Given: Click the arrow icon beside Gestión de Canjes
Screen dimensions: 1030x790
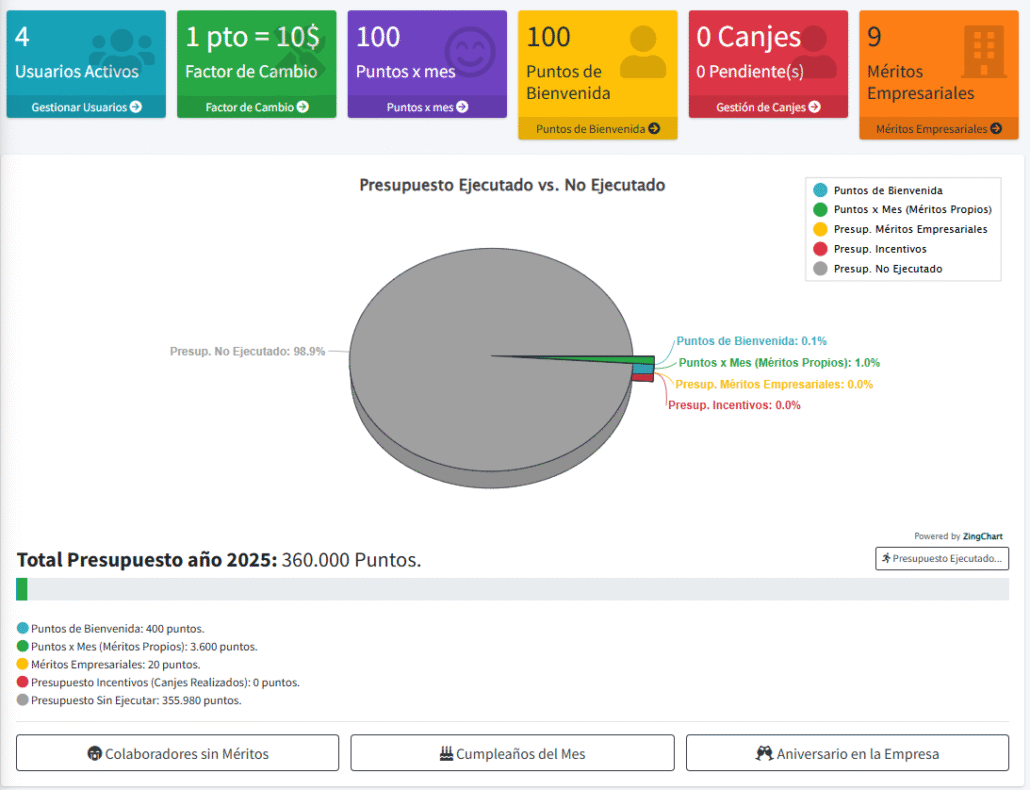Looking at the screenshot, I should tap(815, 107).
